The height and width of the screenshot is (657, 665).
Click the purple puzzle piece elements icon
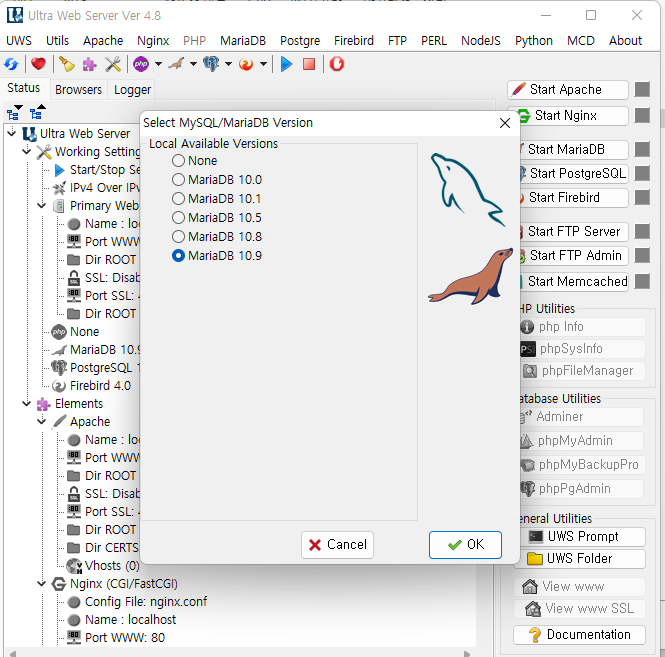point(89,64)
